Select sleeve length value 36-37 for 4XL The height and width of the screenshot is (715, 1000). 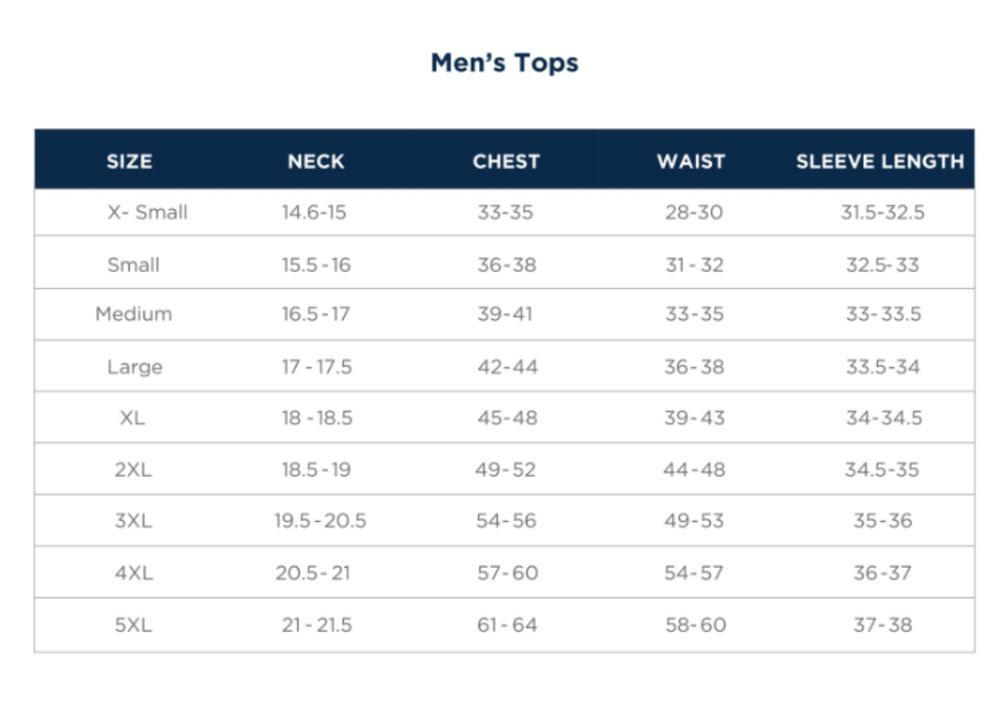[x=883, y=573]
